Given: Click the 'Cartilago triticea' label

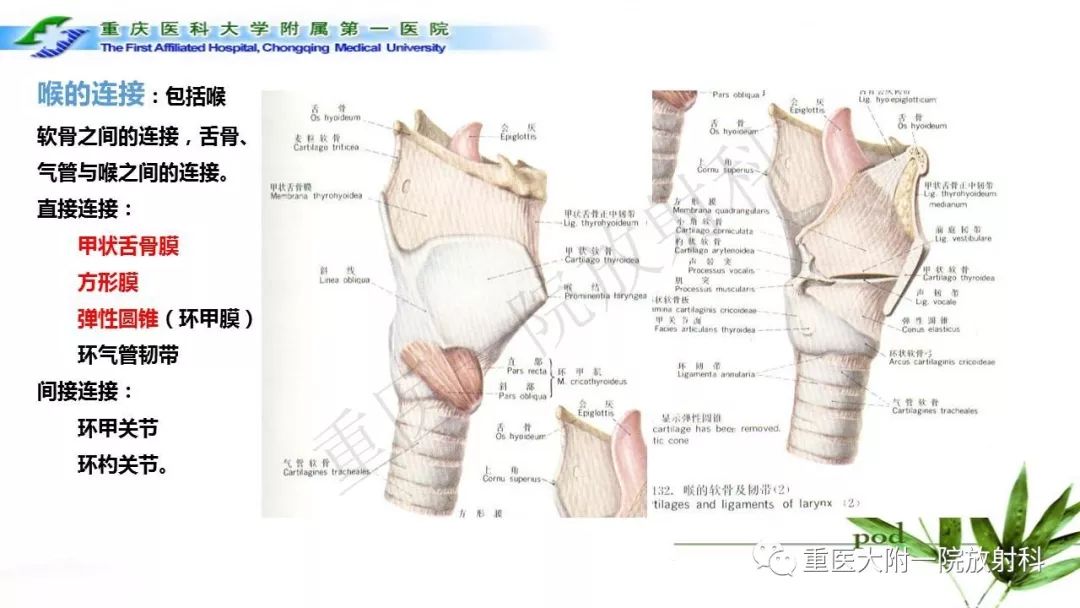Looking at the screenshot, I should (x=326, y=147).
